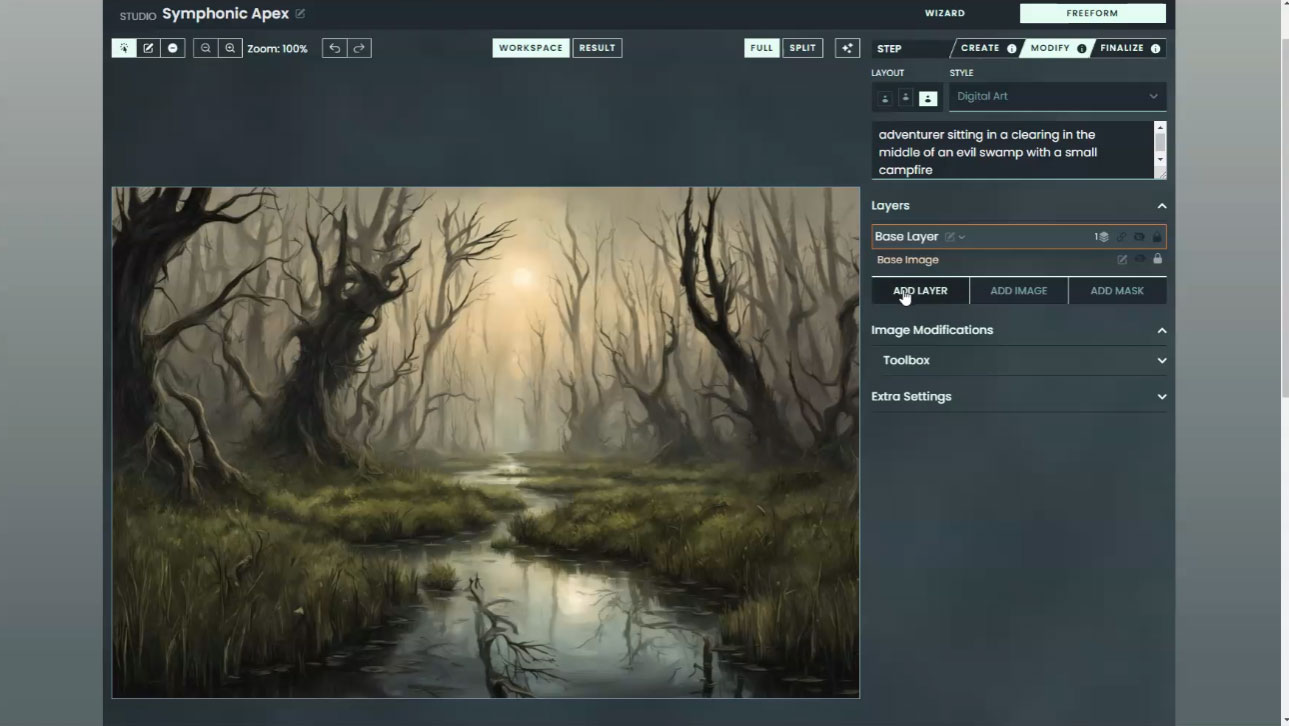Undo the last action
This screenshot has width=1289, height=726.
(x=335, y=48)
